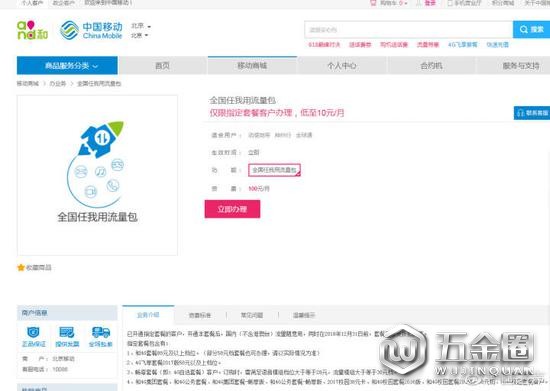550x391 pixels.
Task: Click the delivery truck free-shipping icon
Action: click(x=101, y=332)
